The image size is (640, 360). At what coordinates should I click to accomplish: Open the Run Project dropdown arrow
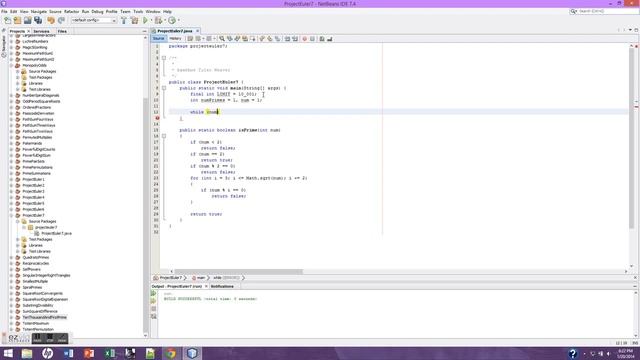coord(151,20)
